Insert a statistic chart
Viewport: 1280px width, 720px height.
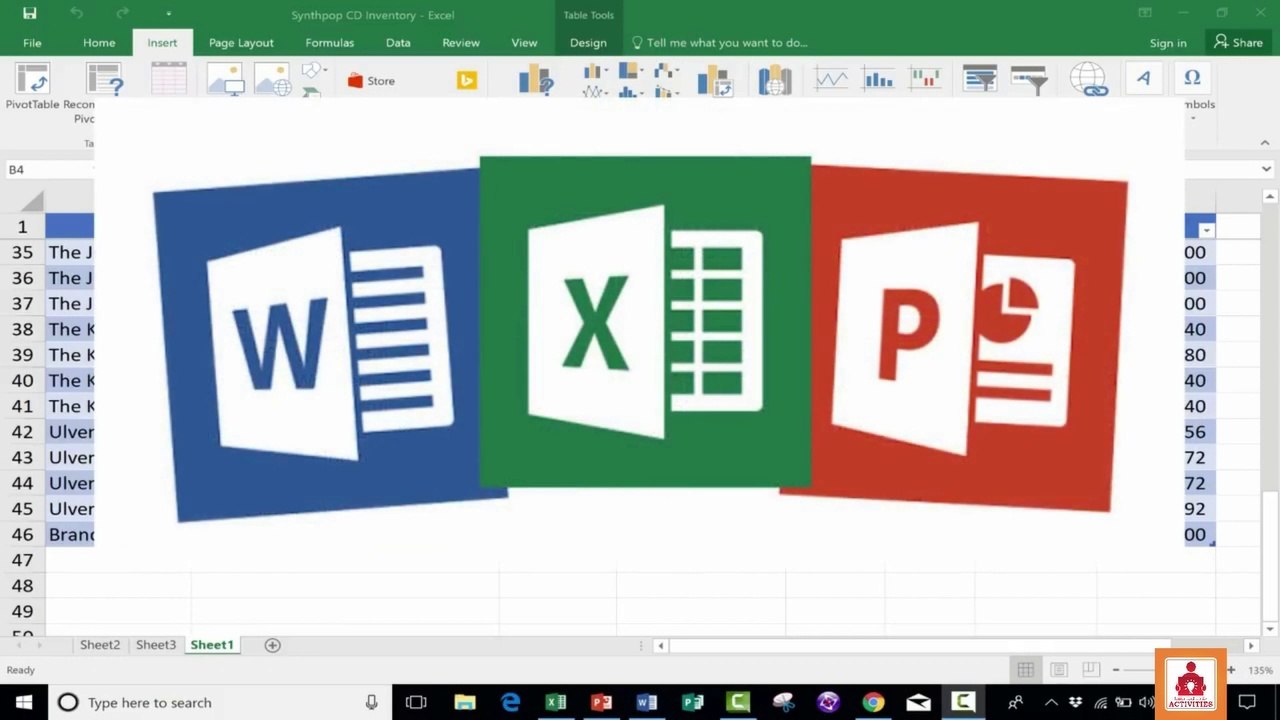630,91
